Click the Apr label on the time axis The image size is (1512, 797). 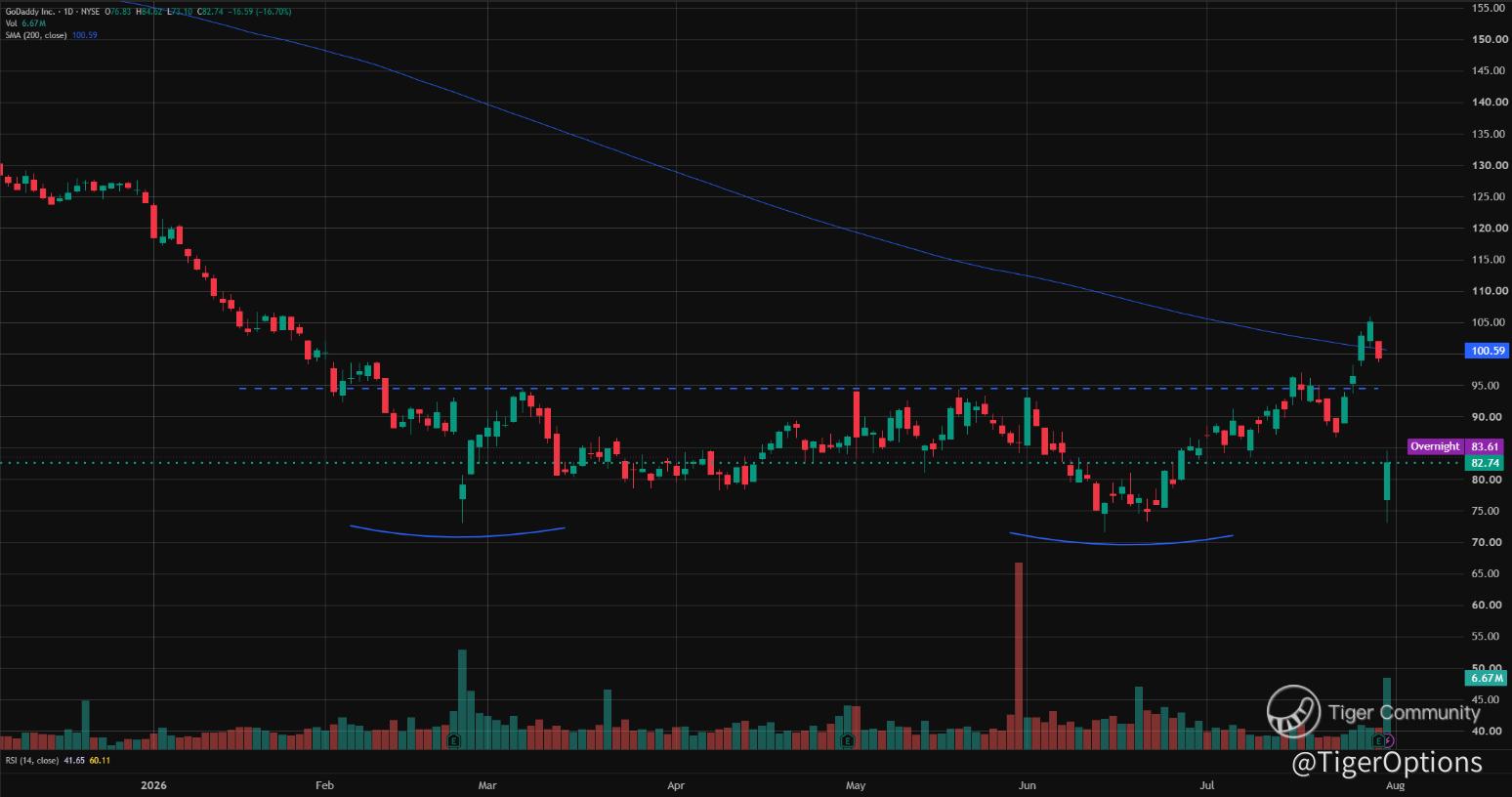676,784
